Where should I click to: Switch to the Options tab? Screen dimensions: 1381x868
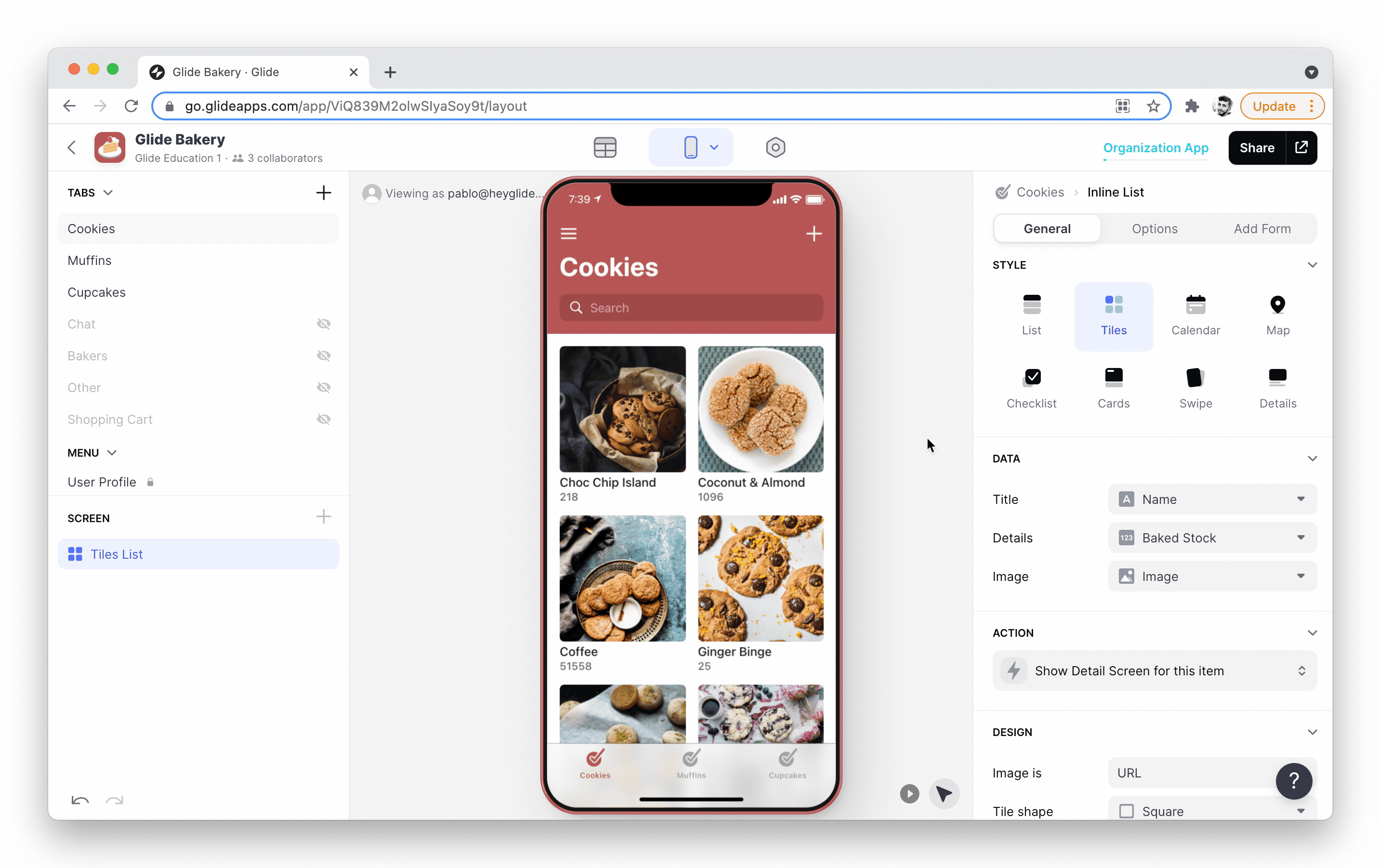click(1154, 228)
